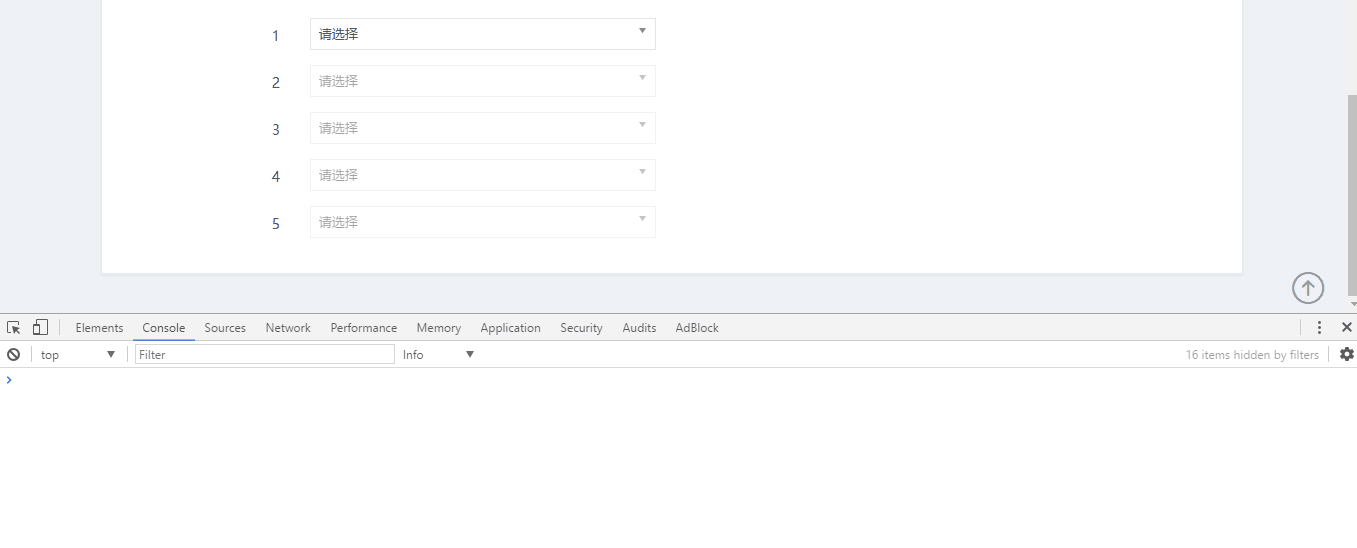Image resolution: width=1357 pixels, height=548 pixels.
Task: Open the Network tab
Action: point(288,327)
